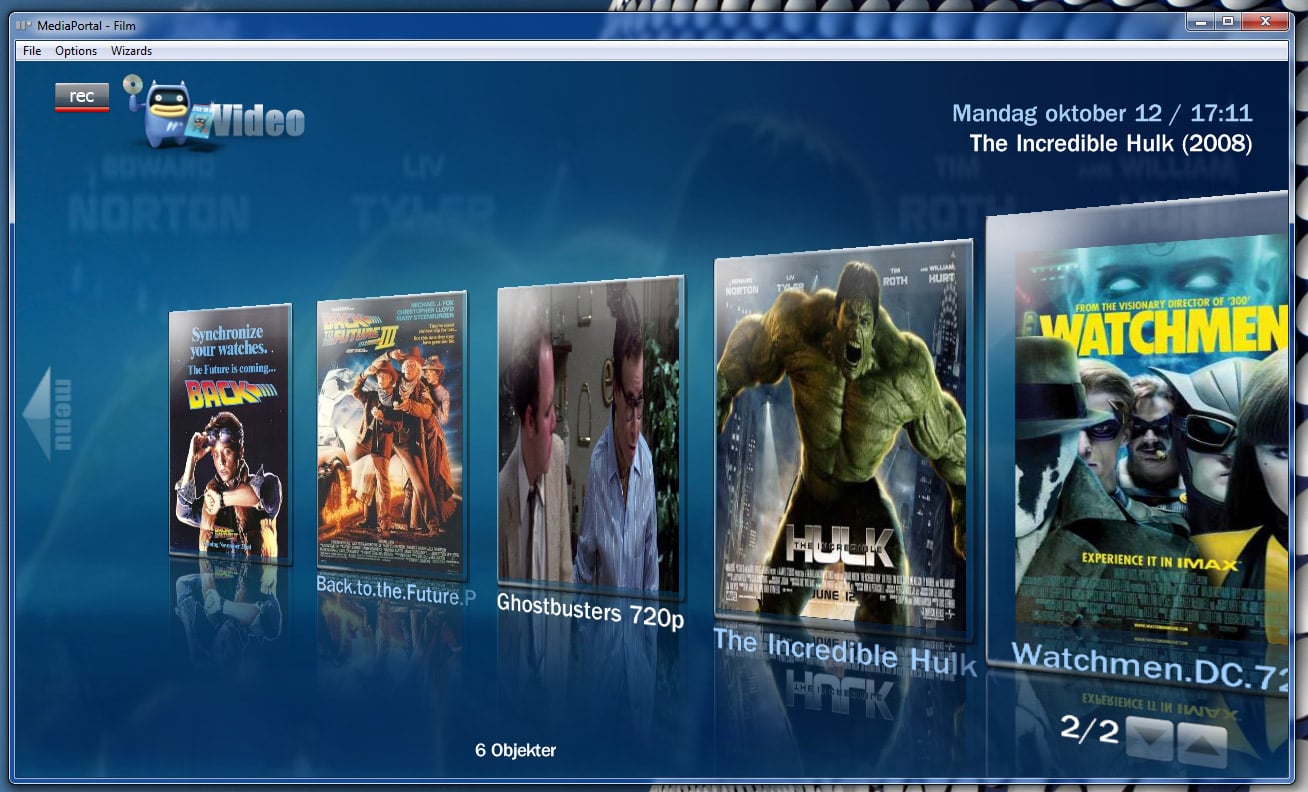Maximize the MediaPortal window
The width and height of the screenshot is (1308, 792).
tap(1228, 21)
